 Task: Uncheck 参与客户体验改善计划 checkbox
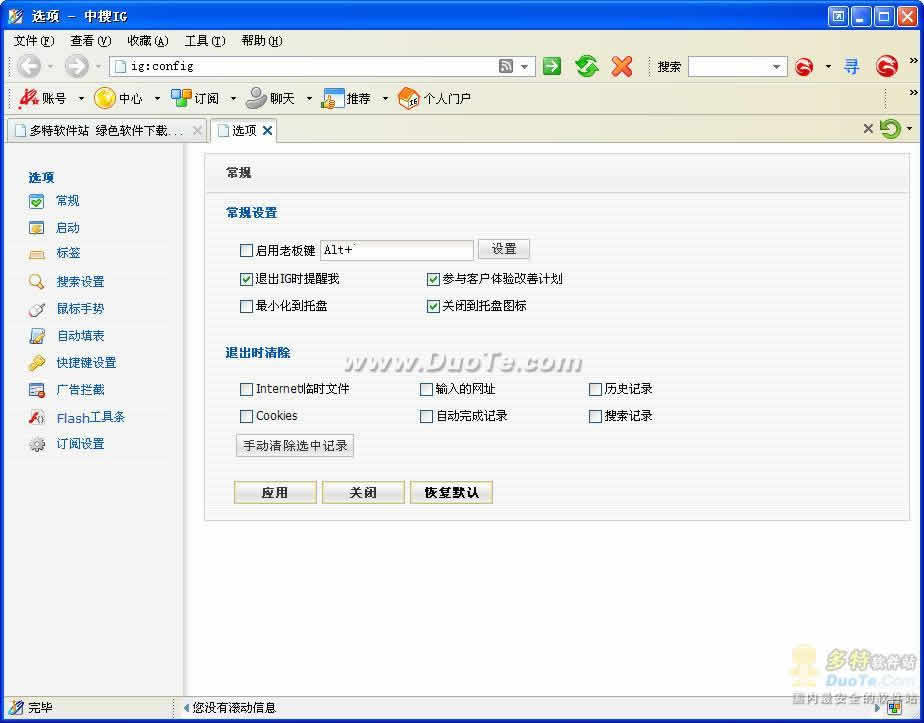click(433, 279)
